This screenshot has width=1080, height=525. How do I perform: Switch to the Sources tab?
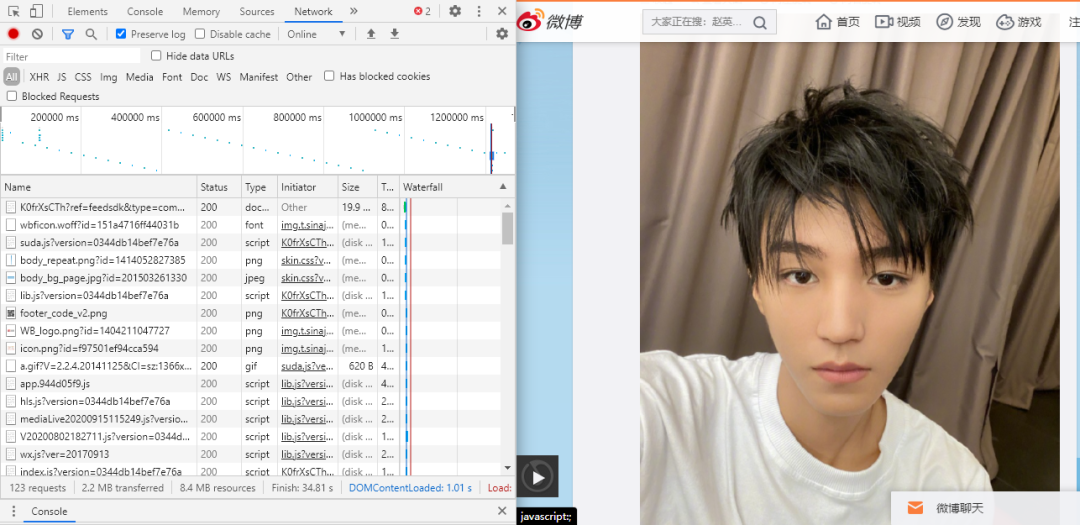[x=256, y=11]
